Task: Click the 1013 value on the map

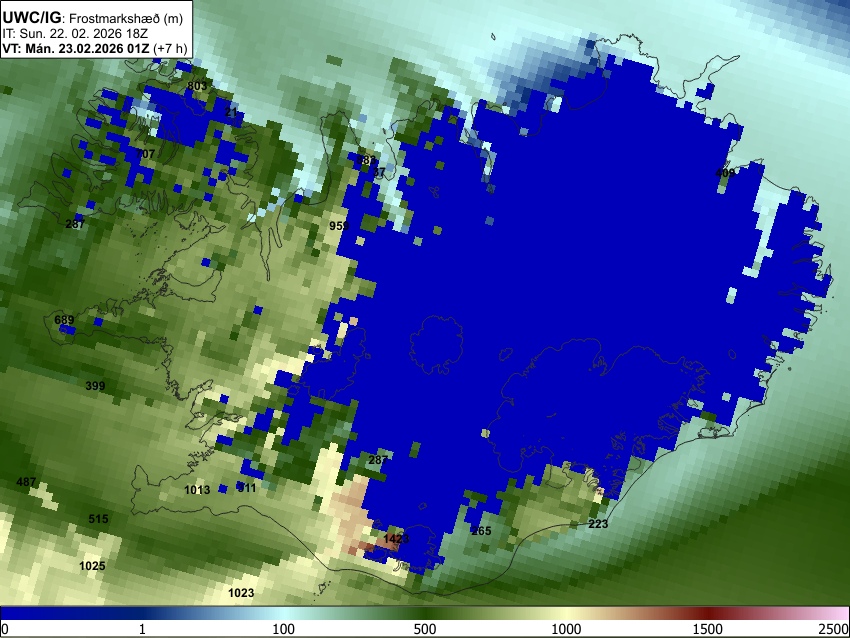Action: (197, 490)
